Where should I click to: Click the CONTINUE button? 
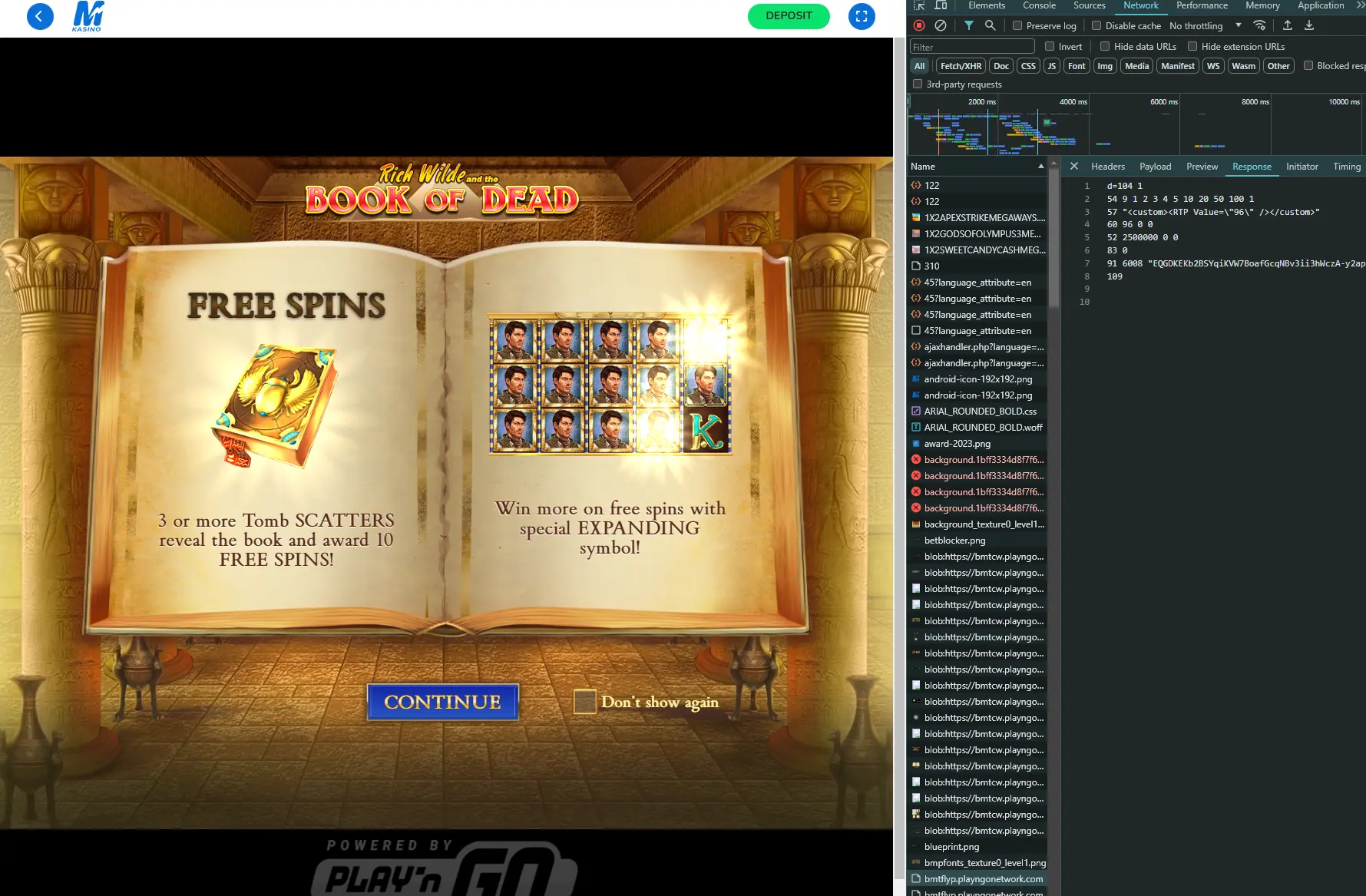pos(443,702)
